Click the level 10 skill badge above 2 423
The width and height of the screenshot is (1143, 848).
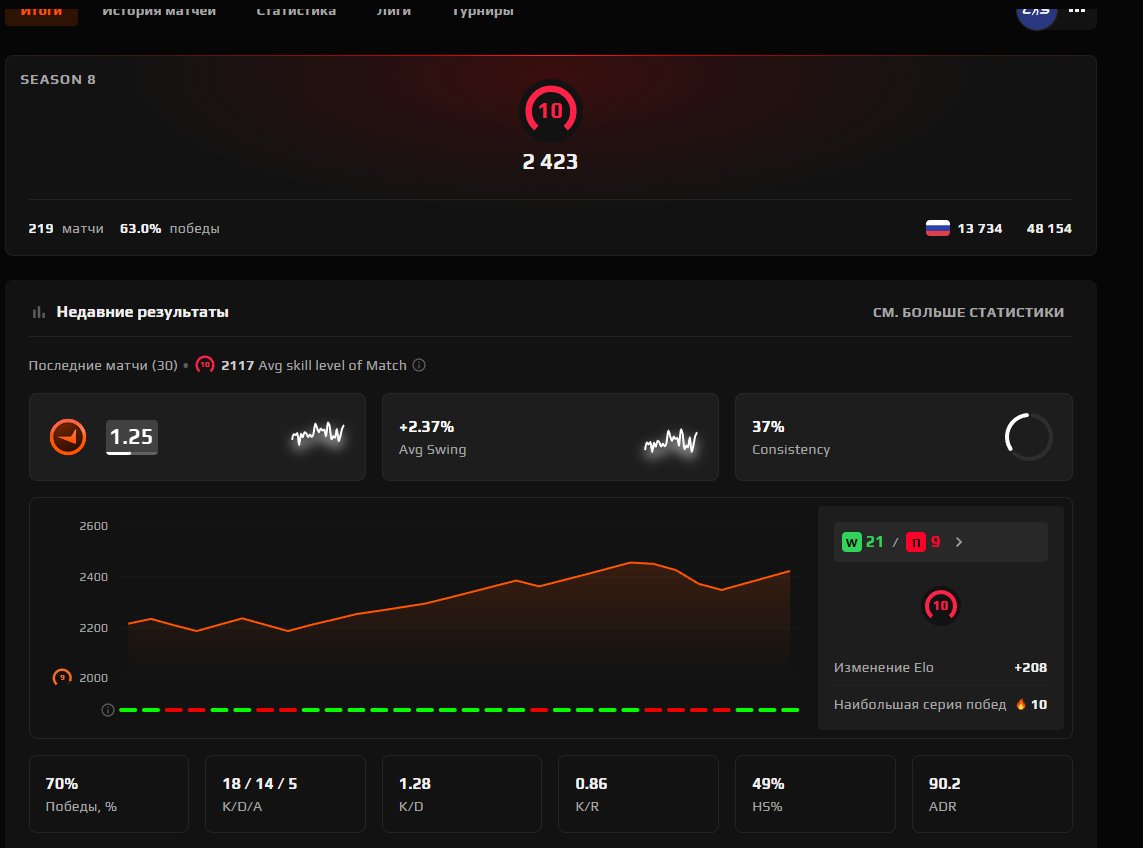coord(550,111)
